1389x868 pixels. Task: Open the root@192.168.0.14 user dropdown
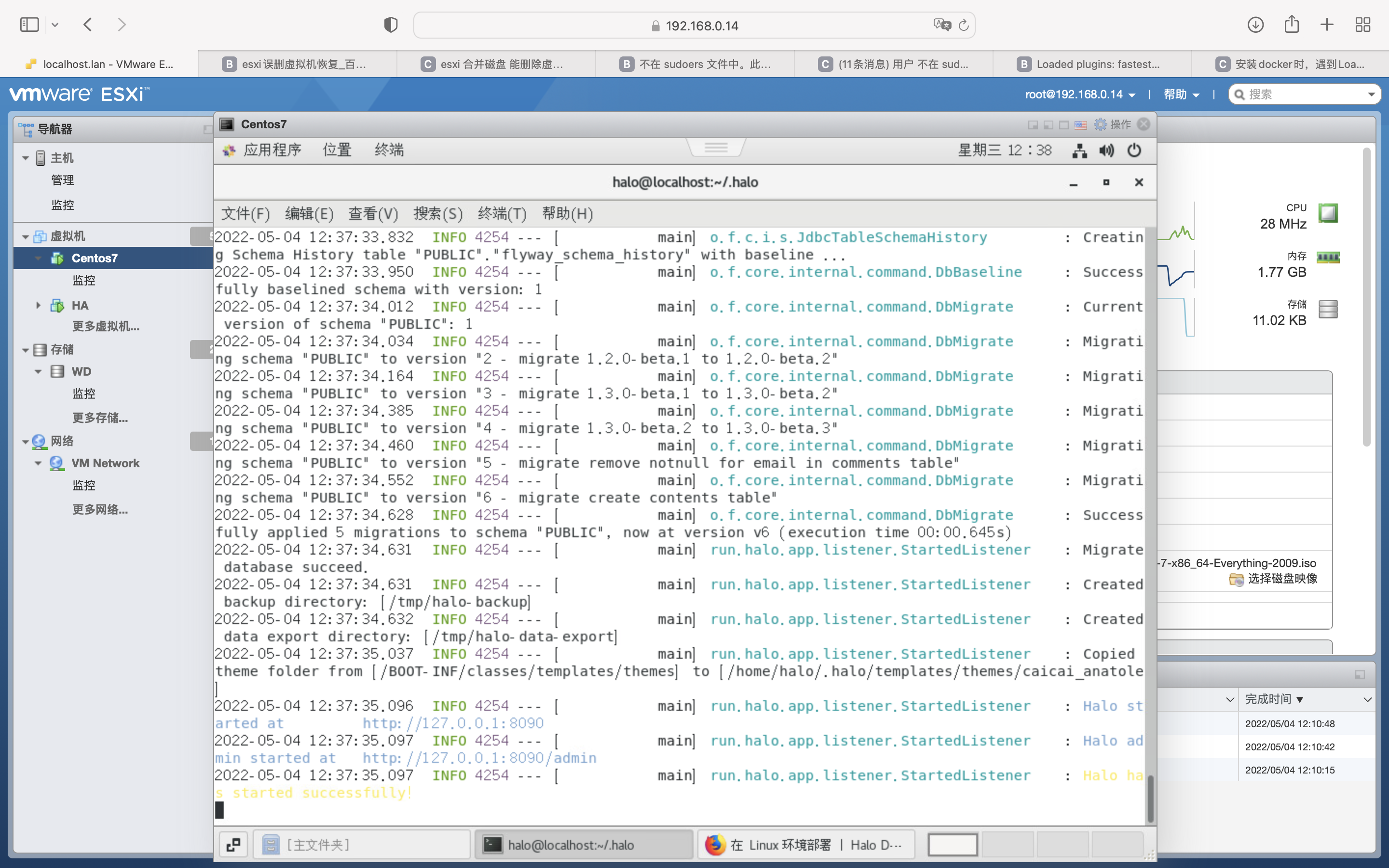pos(1080,95)
